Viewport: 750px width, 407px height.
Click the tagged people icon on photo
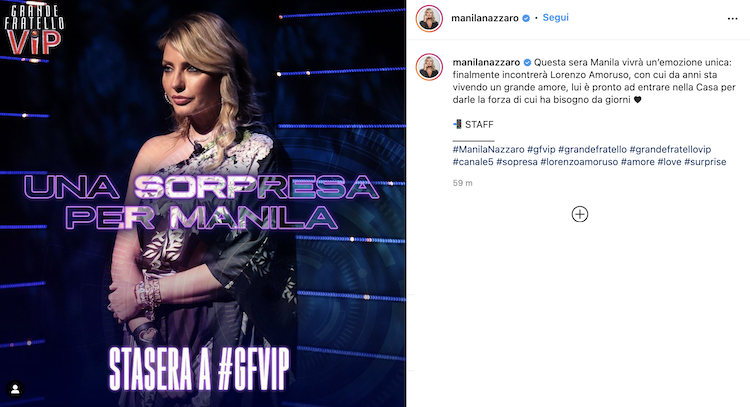pos(15,389)
